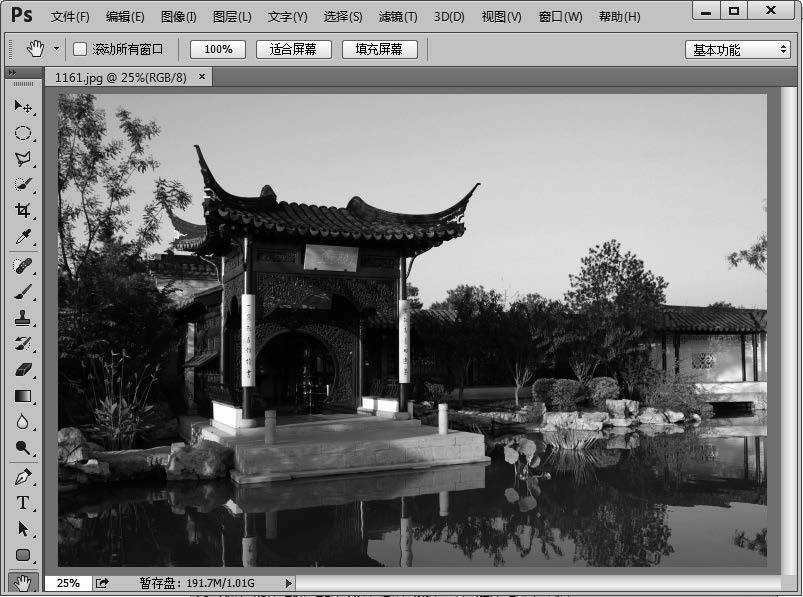803x597 pixels.
Task: Click the 填充屏幕 button
Action: tap(379, 49)
